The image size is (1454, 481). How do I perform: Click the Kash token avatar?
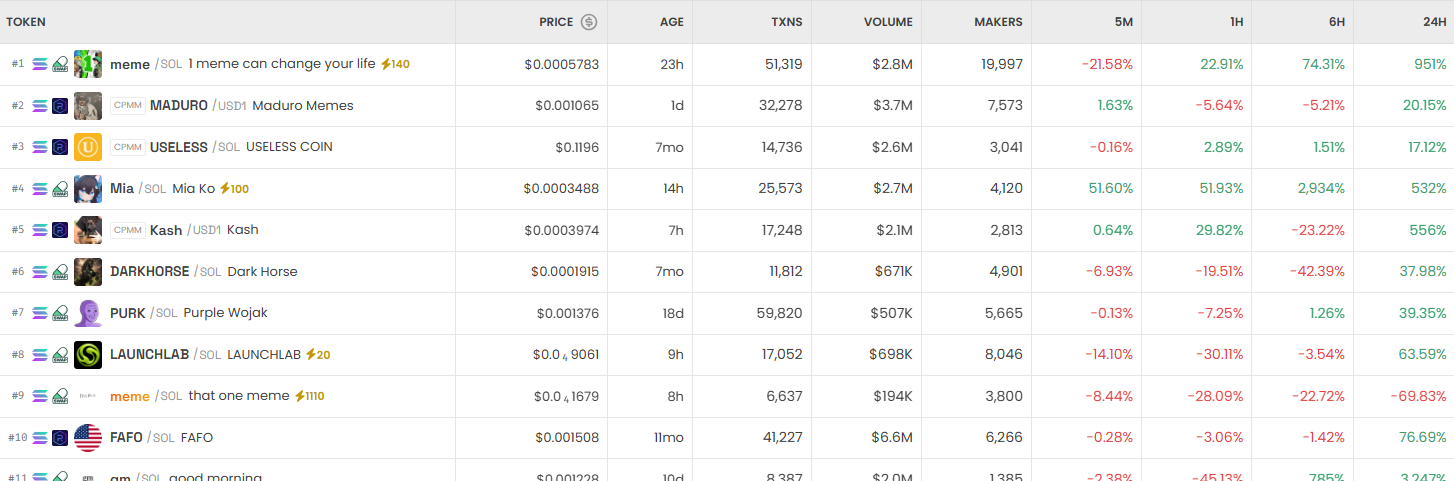point(88,230)
